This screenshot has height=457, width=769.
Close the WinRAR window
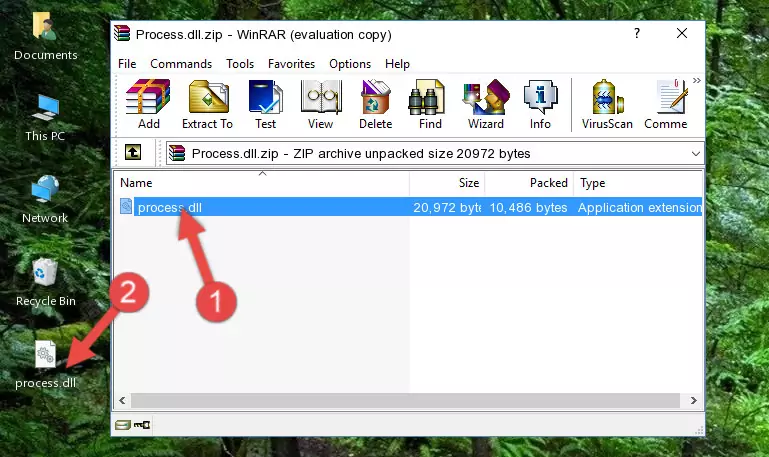[682, 33]
